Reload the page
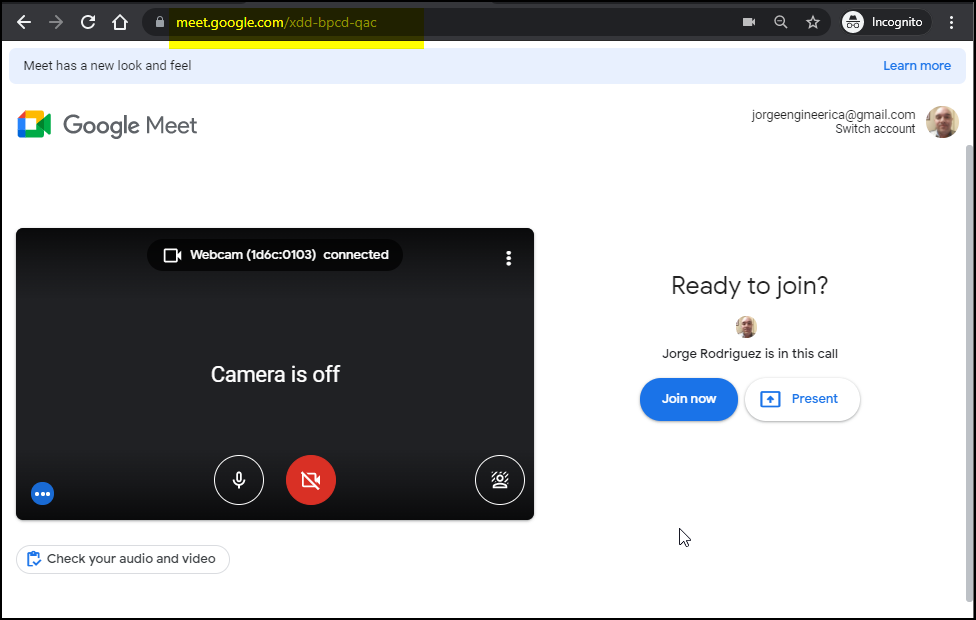 [88, 22]
